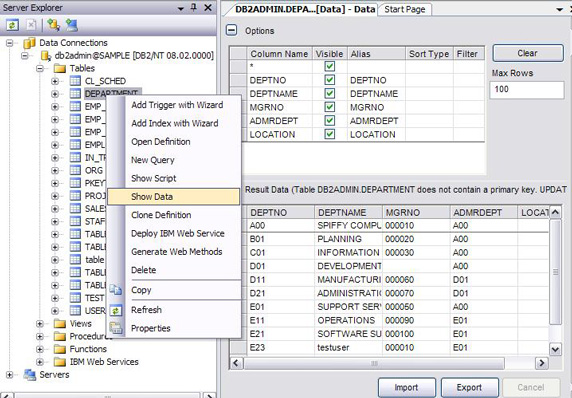Click the Refresh icon in context menu
The width and height of the screenshot is (572, 398).
coord(116,310)
